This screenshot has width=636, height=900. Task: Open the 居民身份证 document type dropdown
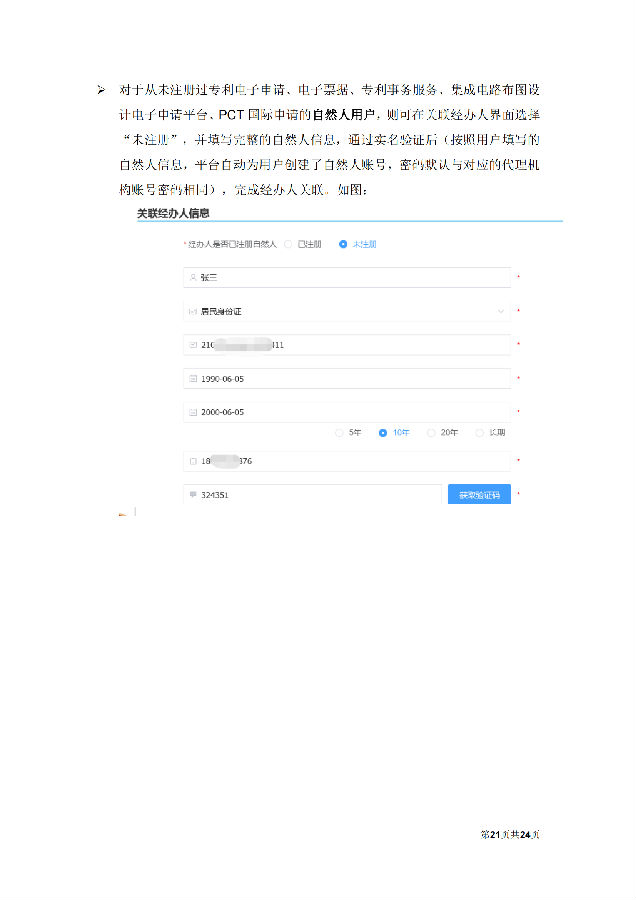point(347,311)
